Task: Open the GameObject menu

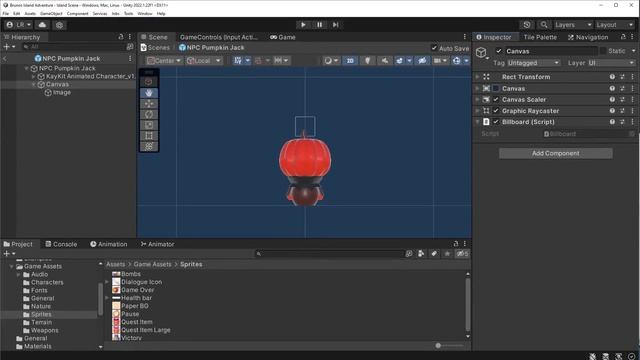Action: [51, 13]
